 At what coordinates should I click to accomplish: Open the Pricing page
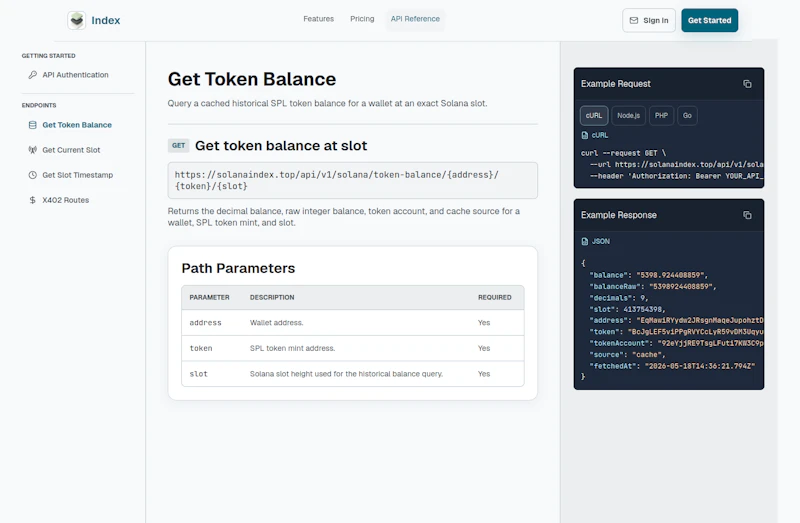pyautogui.click(x=362, y=19)
